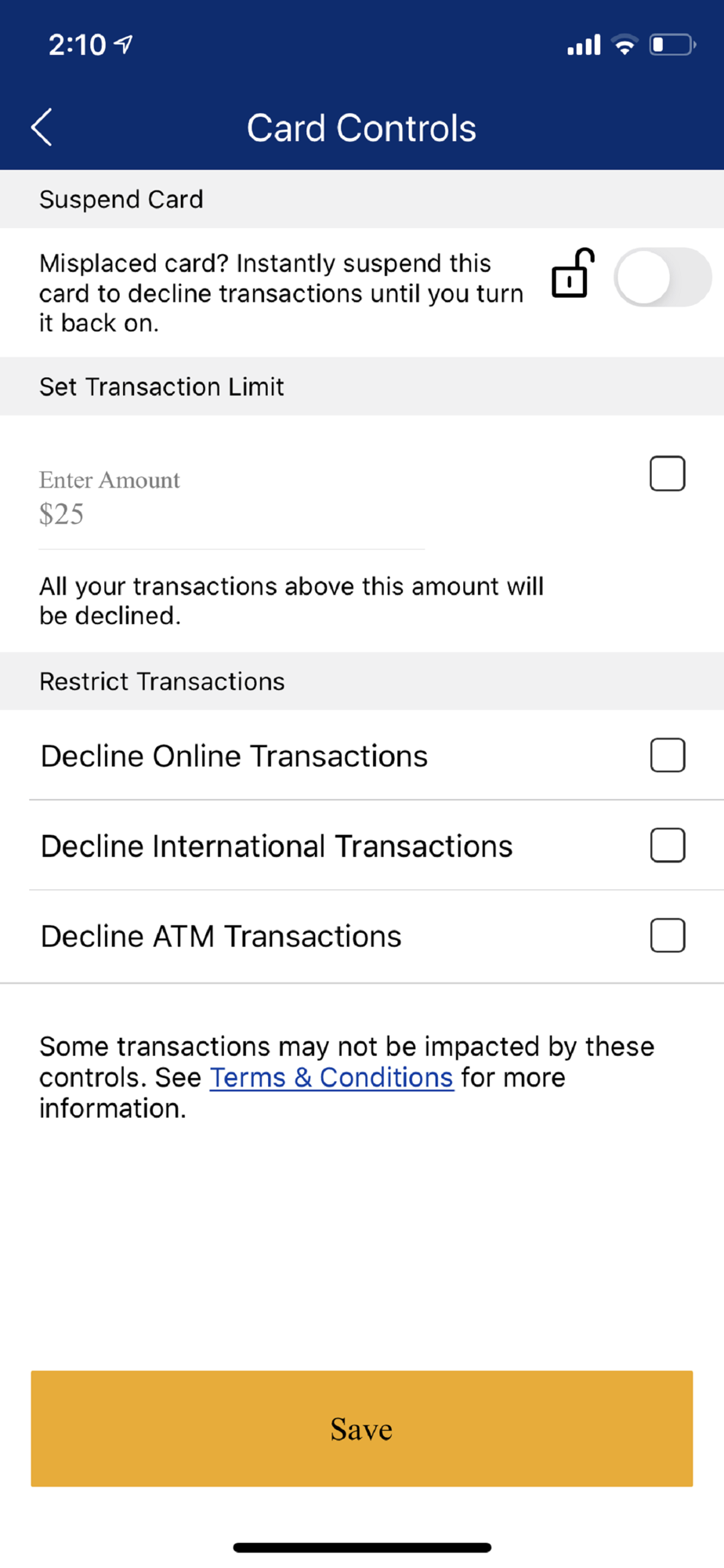Tap the Wi-Fi status icon

(x=624, y=45)
